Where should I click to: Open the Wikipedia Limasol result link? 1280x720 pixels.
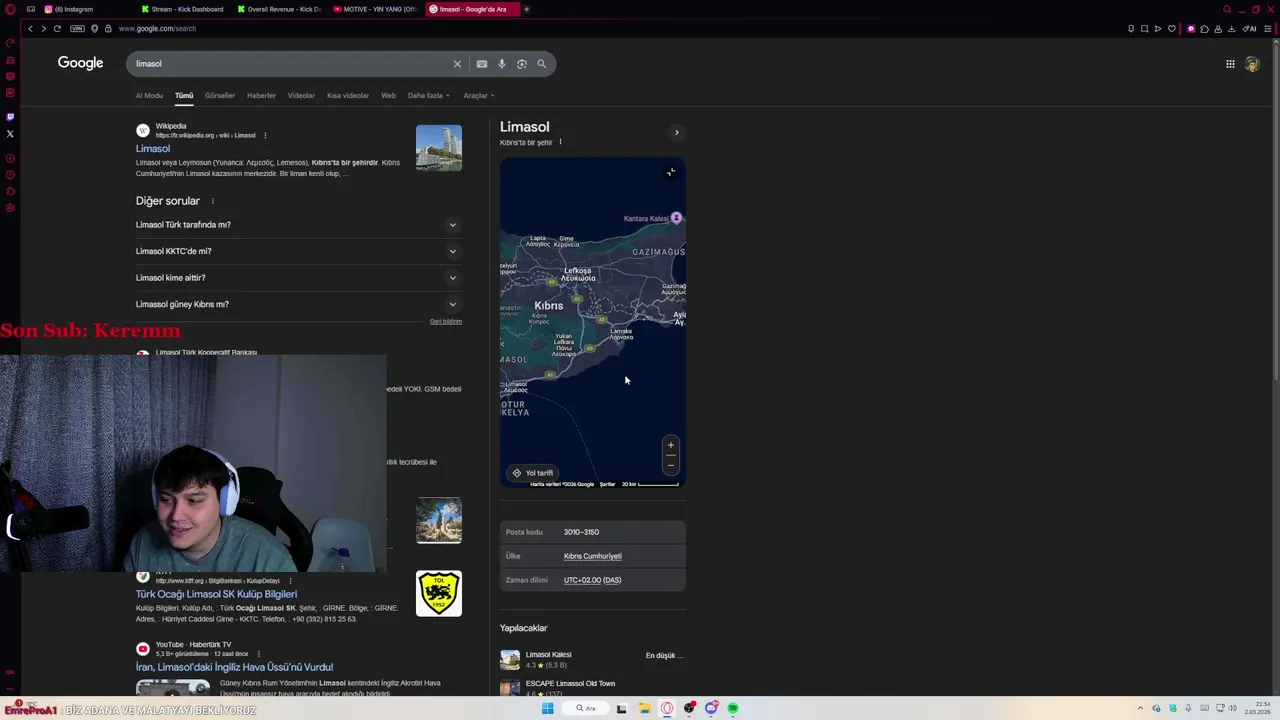(x=153, y=149)
